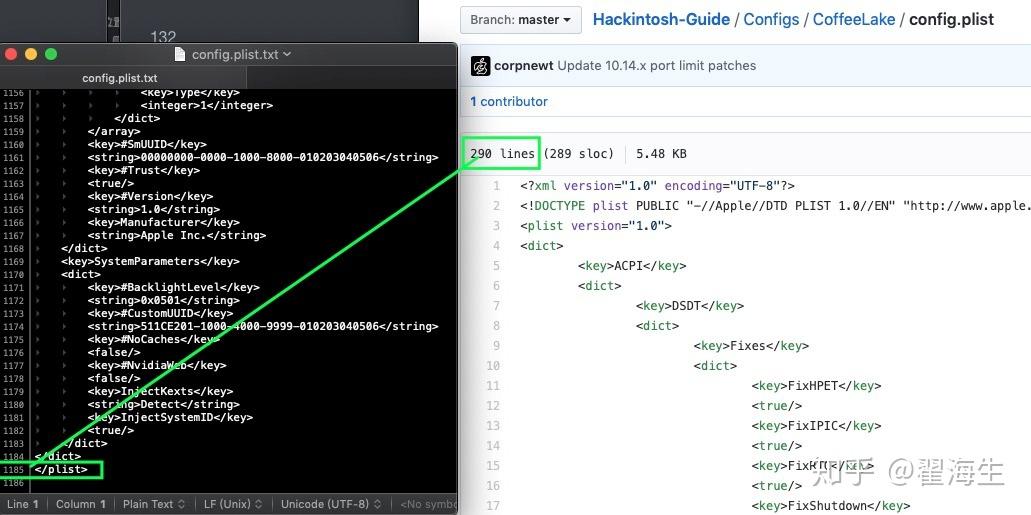This screenshot has height=515, width=1031.
Task: Click the <key>FixIPIC</key> line on GitHub
Action: (x=816, y=426)
